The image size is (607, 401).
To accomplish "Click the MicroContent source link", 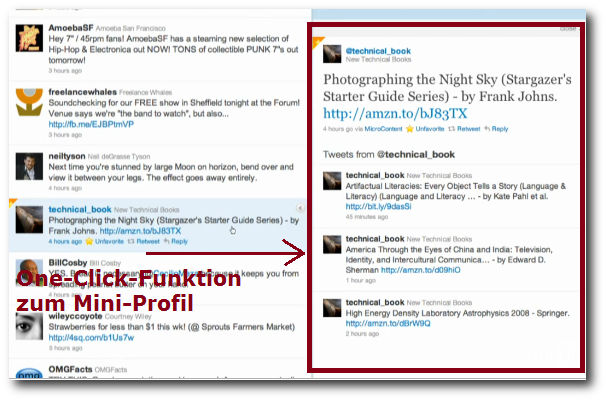I will pos(383,129).
